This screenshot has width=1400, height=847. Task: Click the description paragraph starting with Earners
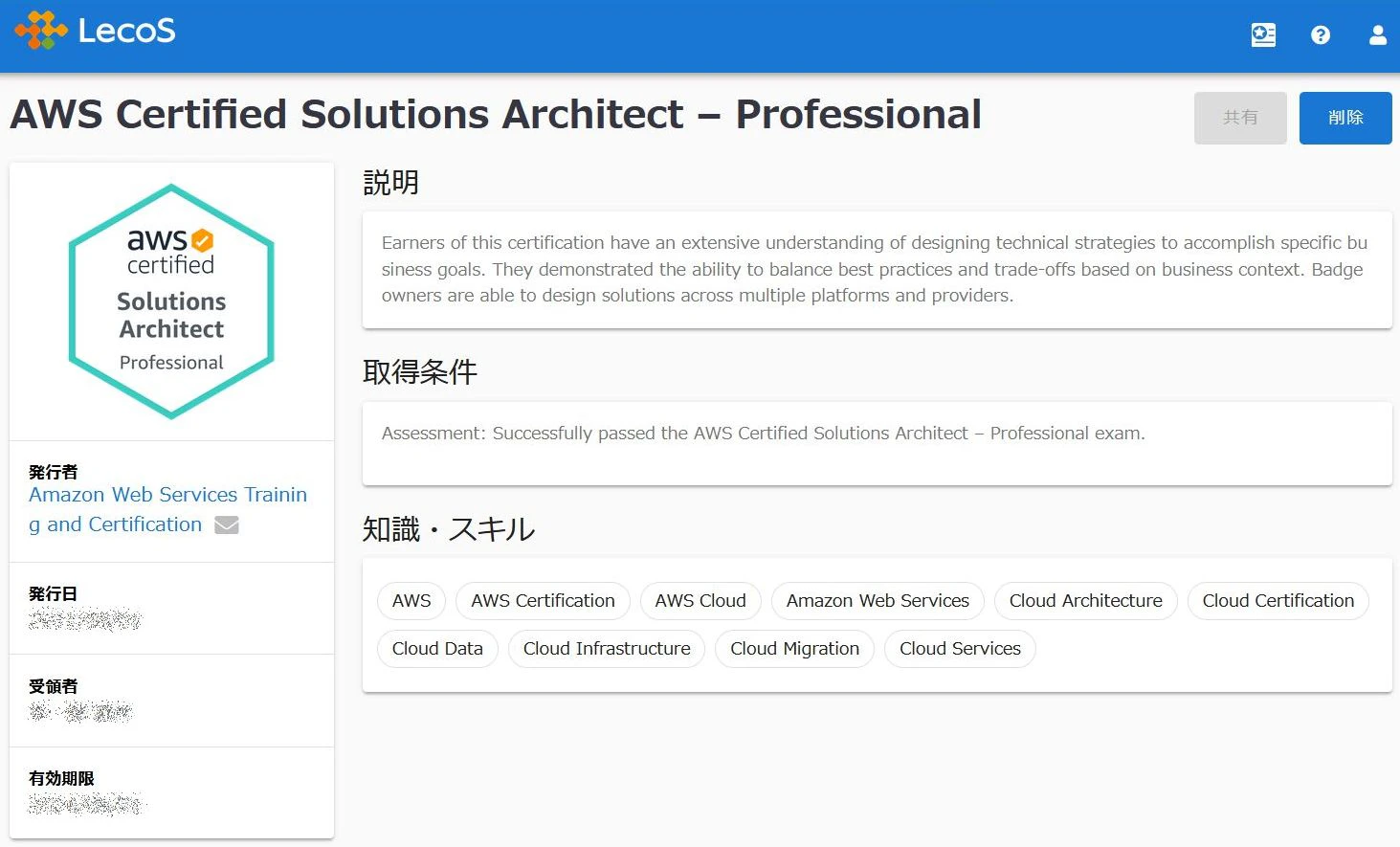click(x=877, y=269)
